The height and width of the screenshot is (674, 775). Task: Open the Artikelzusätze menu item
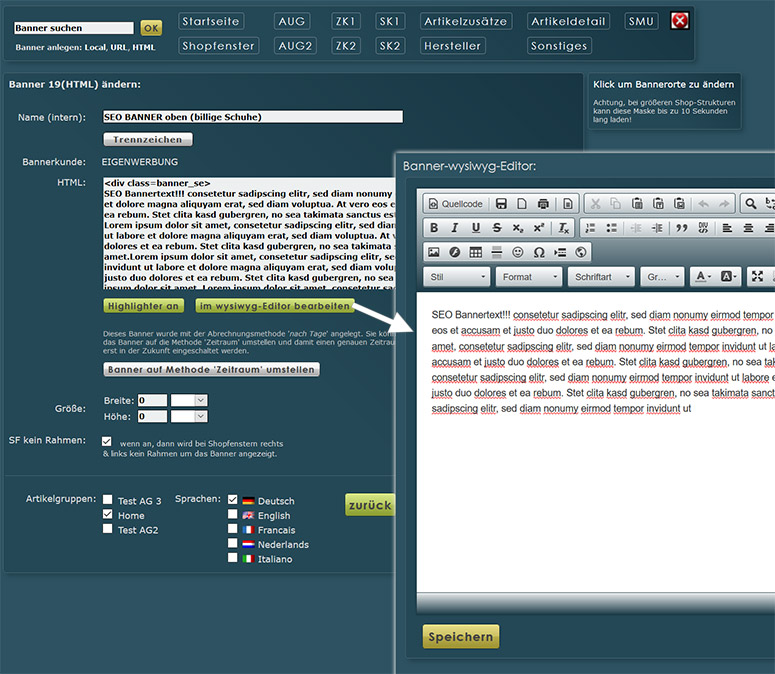(466, 21)
